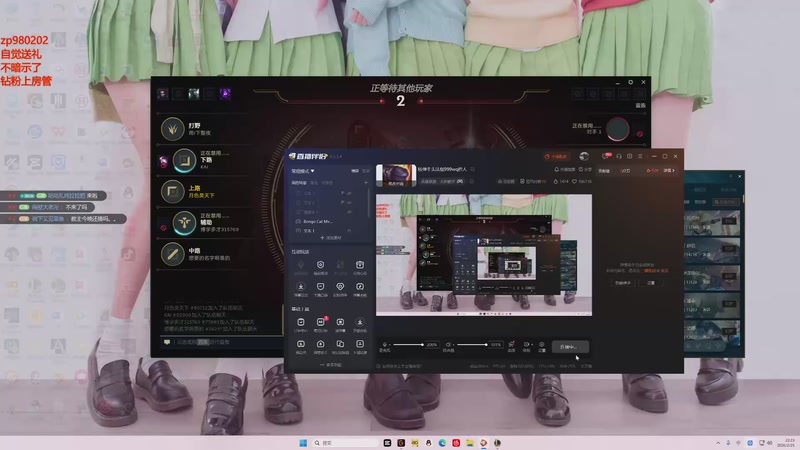This screenshot has height=450, width=800.
Task: Open Windows Start menu
Action: (303, 443)
